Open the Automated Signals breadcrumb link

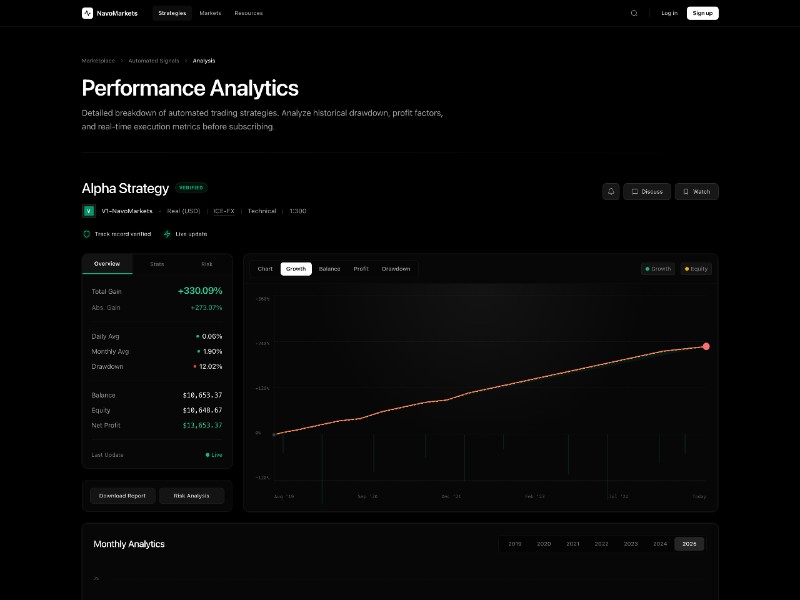point(154,60)
